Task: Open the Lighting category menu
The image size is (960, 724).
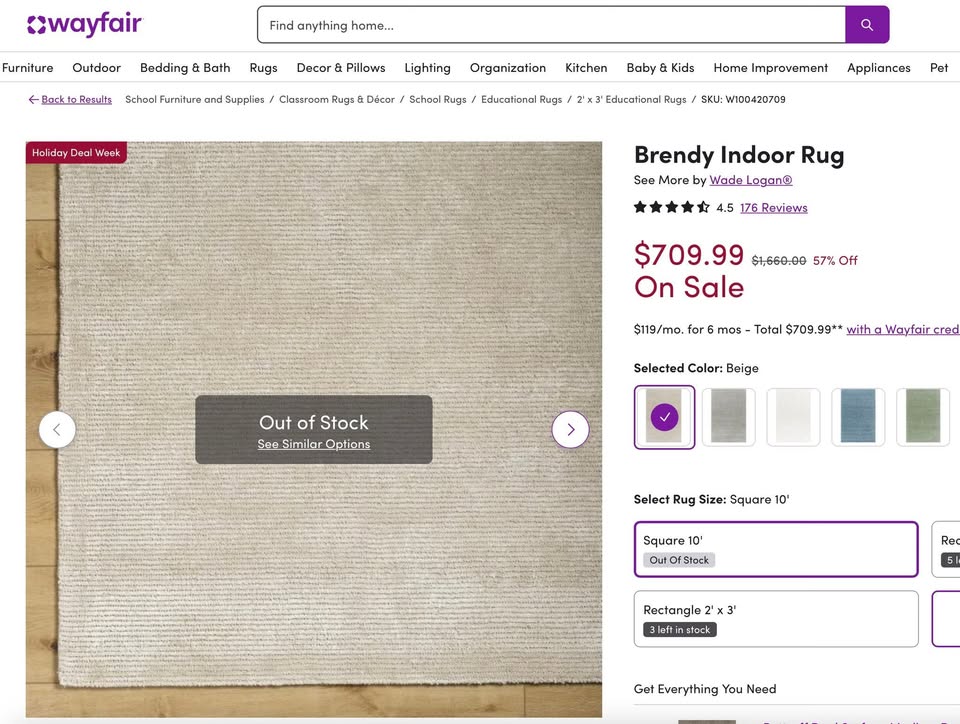Action: pyautogui.click(x=427, y=68)
